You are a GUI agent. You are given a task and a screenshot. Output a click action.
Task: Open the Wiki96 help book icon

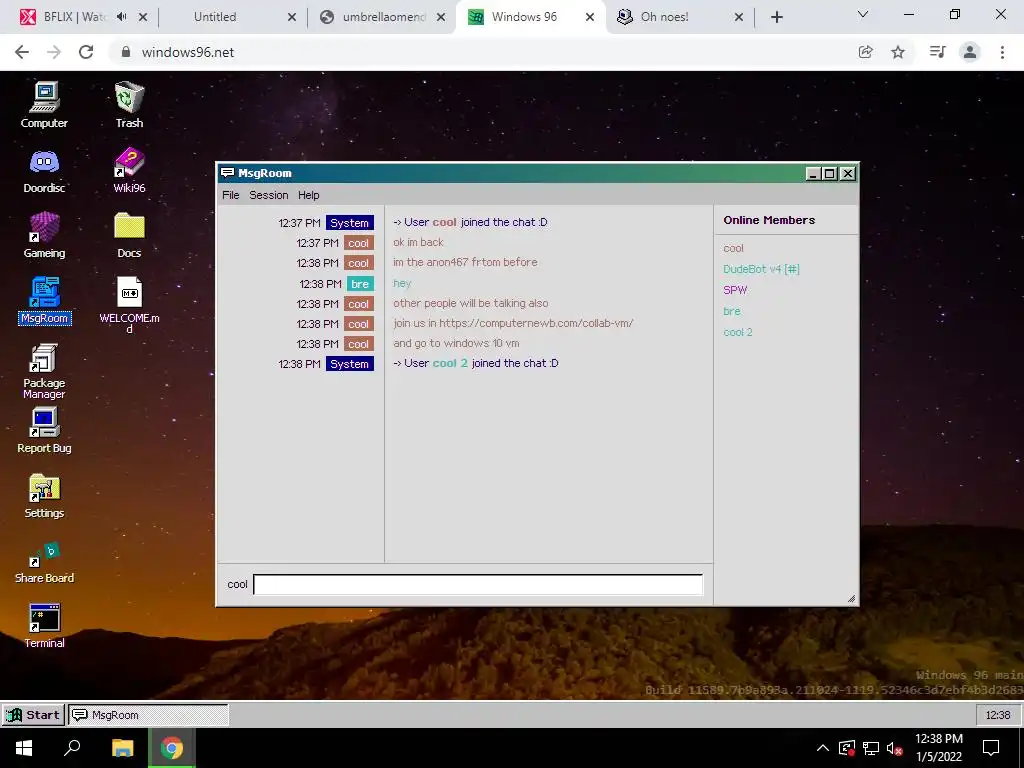click(129, 170)
